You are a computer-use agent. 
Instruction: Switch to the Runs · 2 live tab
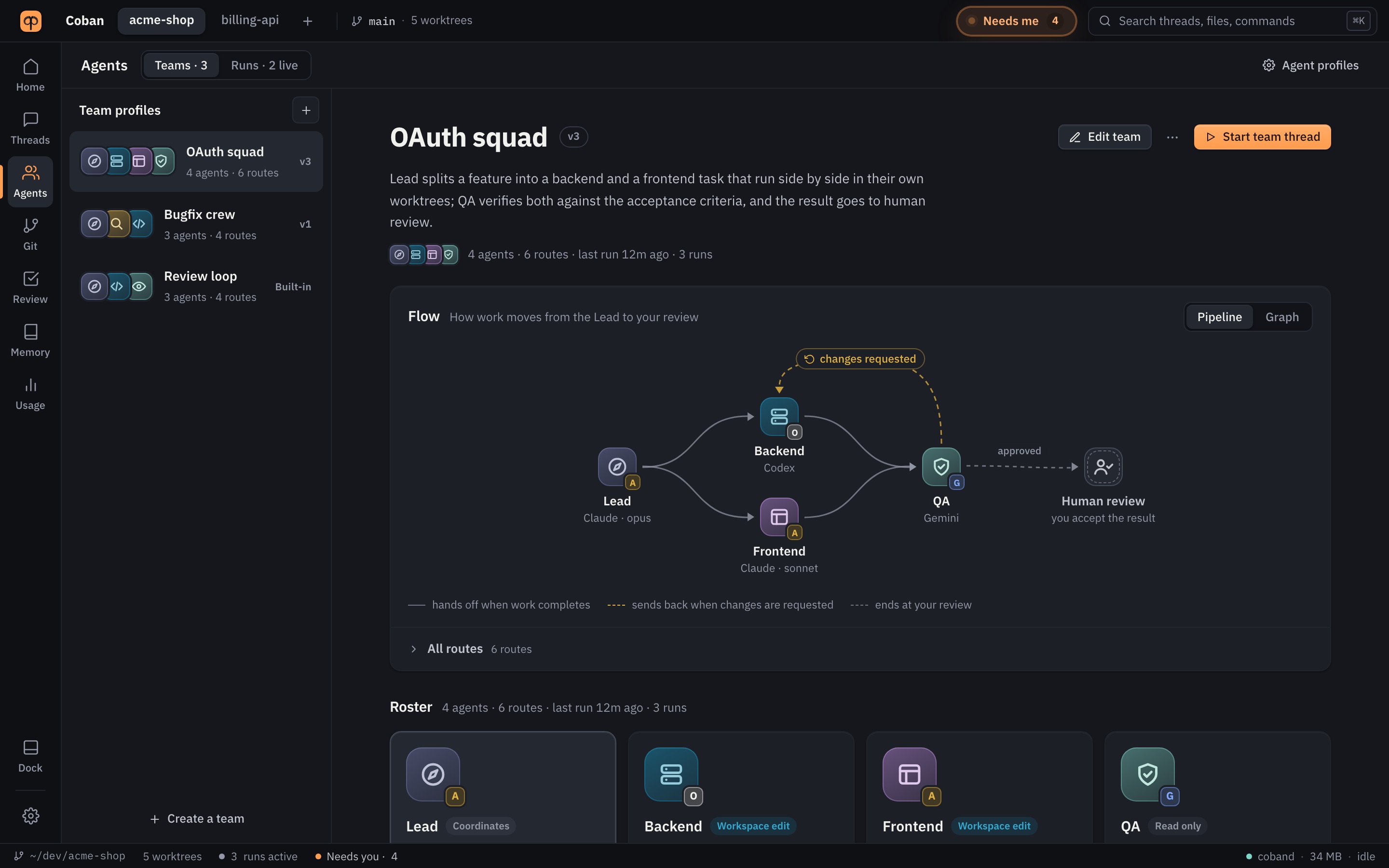264,66
